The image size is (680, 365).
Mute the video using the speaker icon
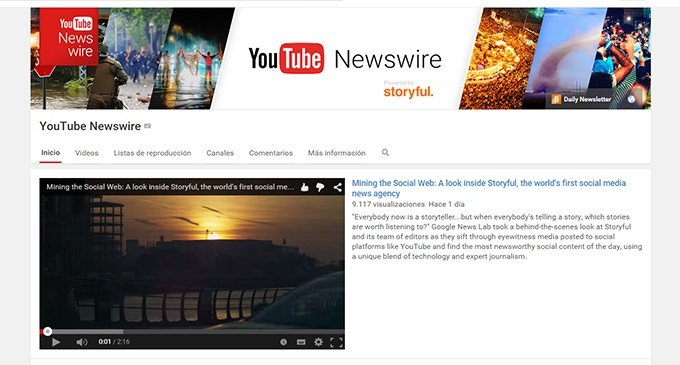[x=81, y=342]
